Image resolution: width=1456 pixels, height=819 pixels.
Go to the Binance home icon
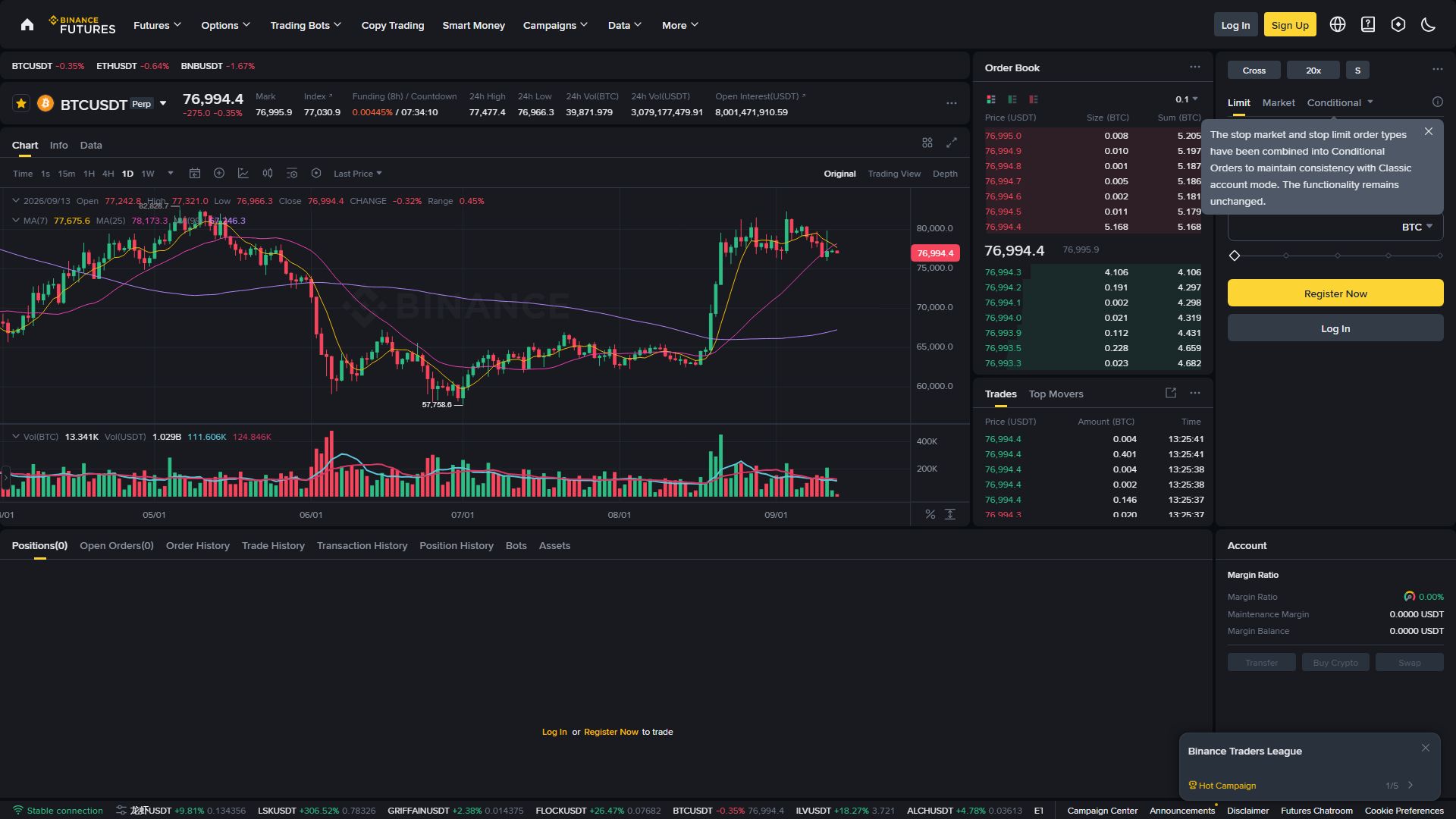27,25
